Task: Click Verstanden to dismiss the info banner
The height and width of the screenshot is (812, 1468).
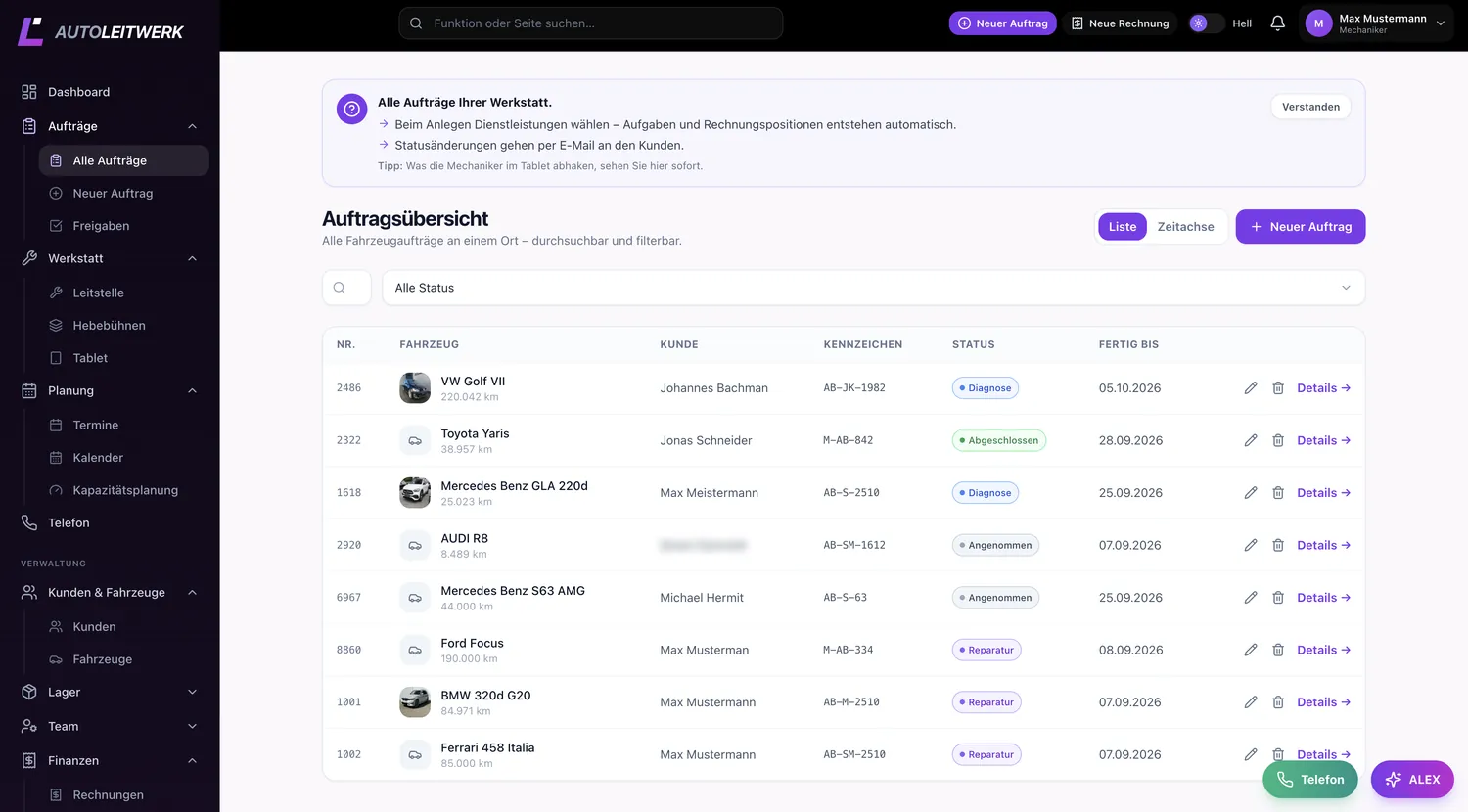Action: [x=1310, y=107]
